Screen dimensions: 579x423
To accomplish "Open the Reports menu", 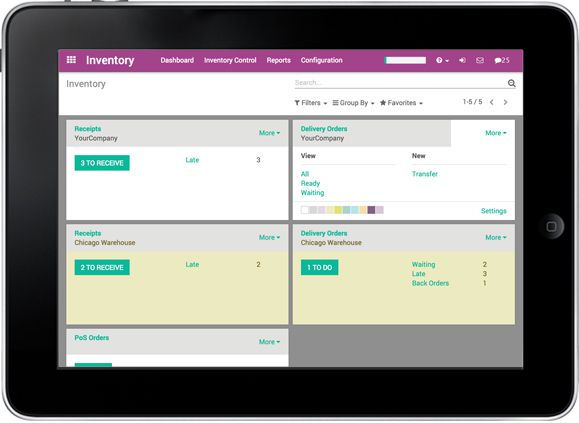I will pyautogui.click(x=278, y=60).
